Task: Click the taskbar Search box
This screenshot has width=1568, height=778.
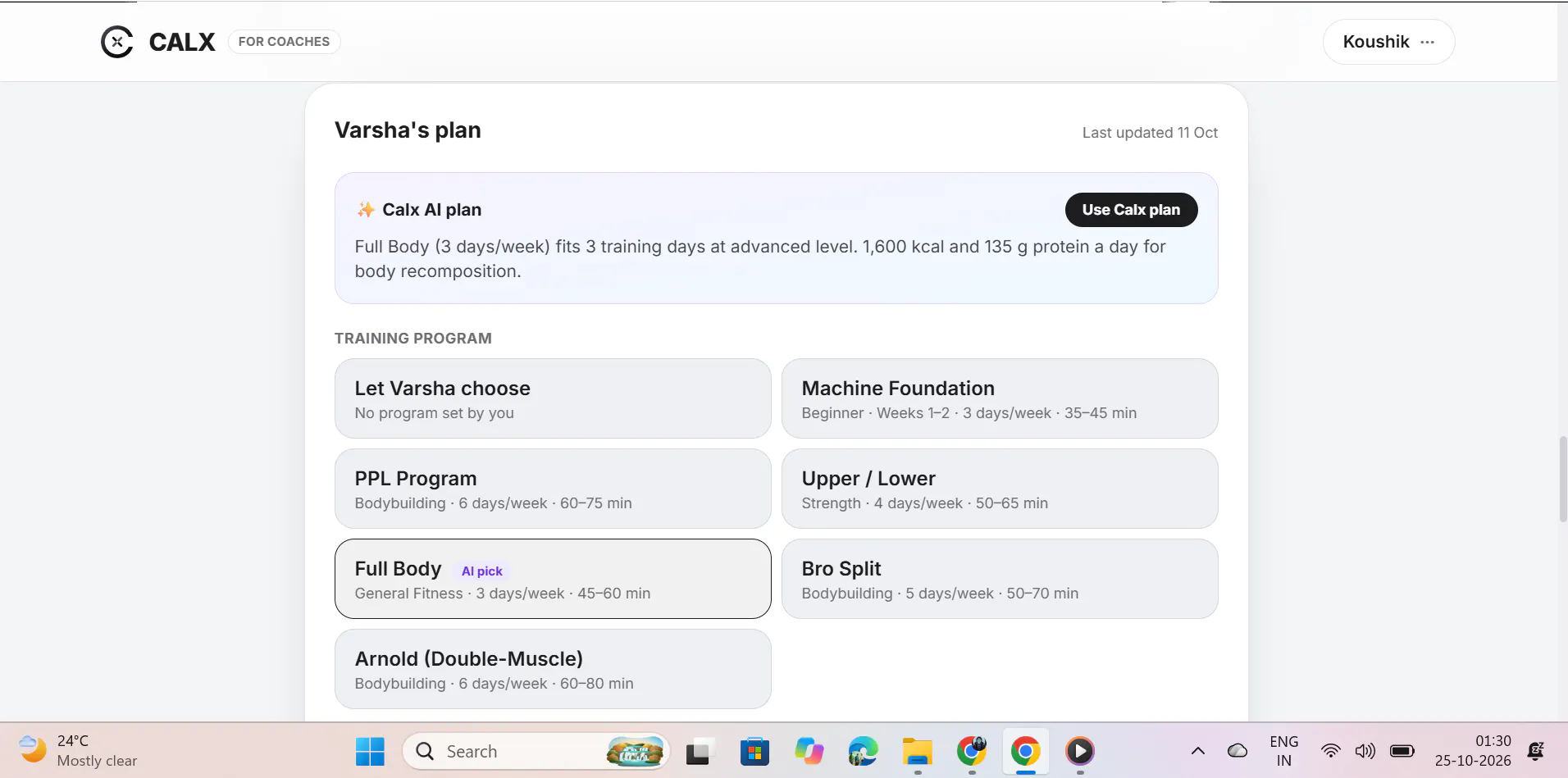Action: (536, 751)
